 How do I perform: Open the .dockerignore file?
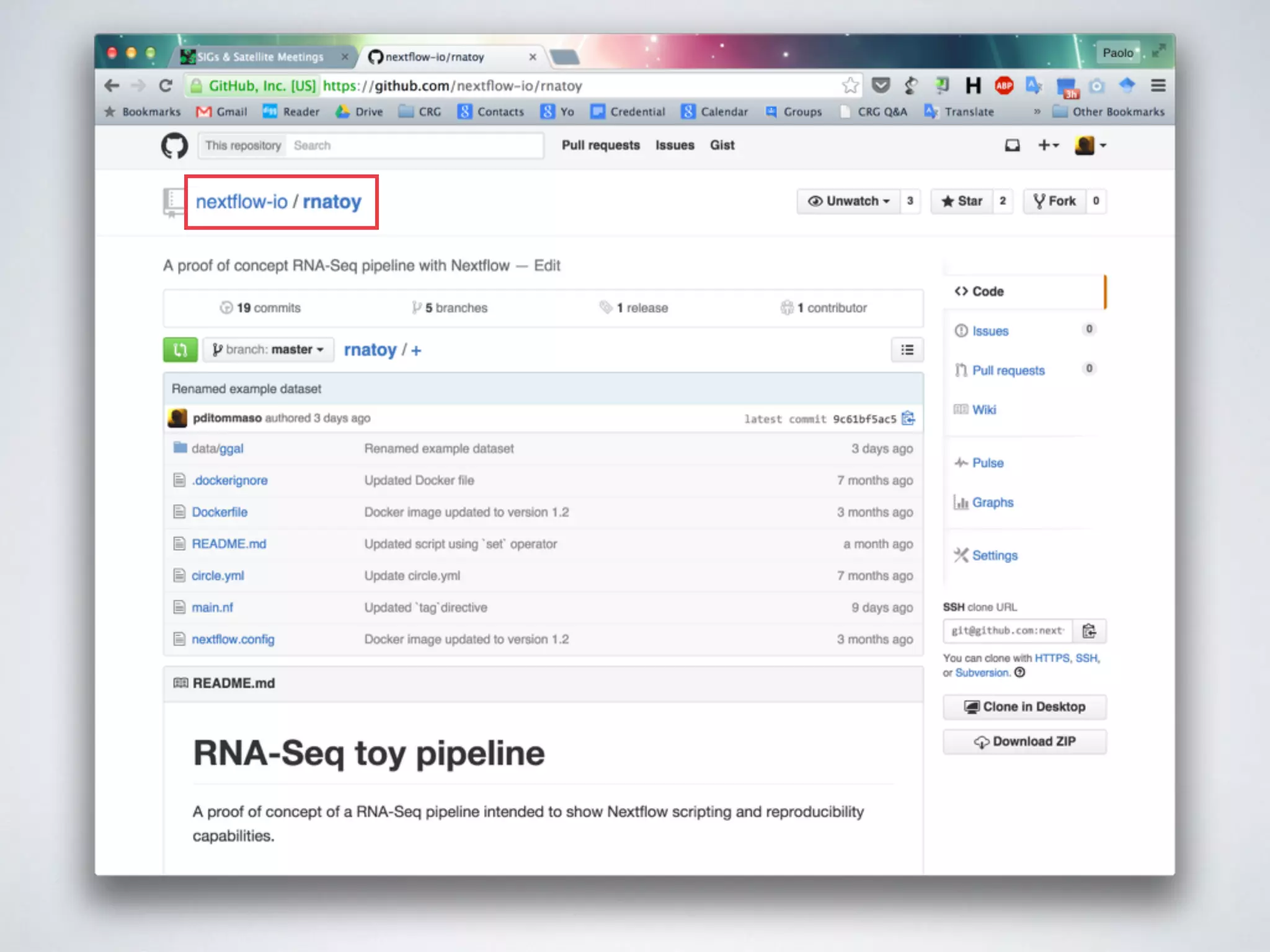[229, 480]
